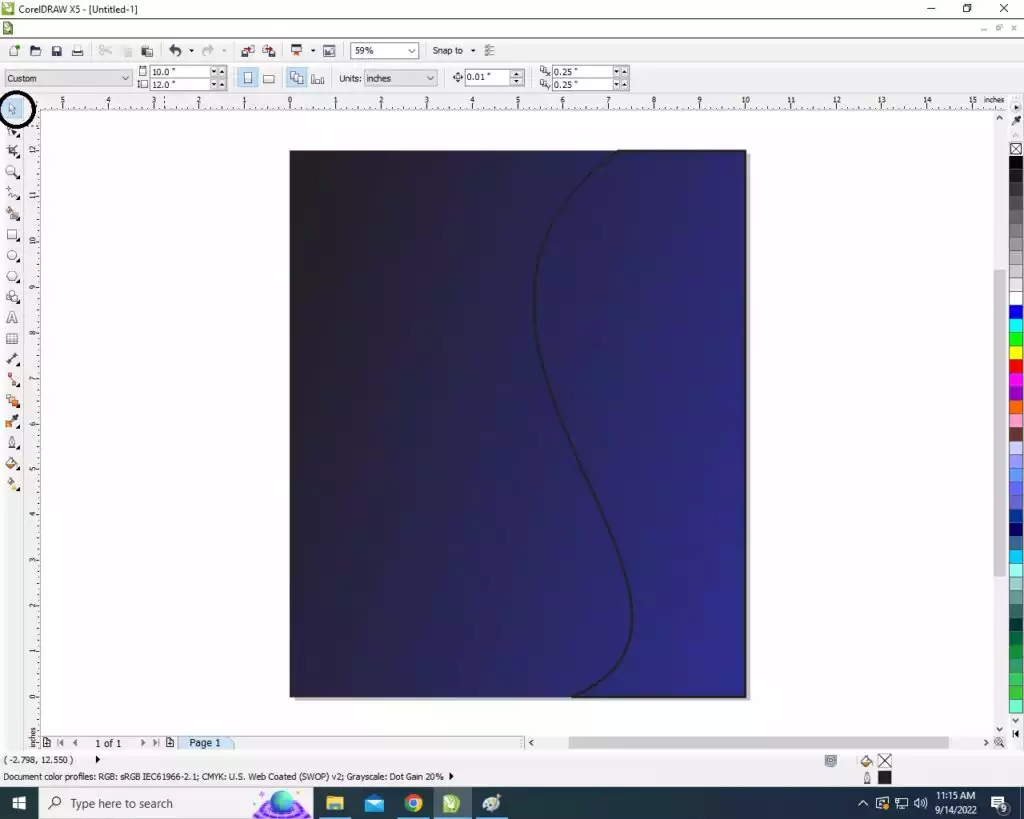Select the Table tool
The height and width of the screenshot is (819, 1024).
13,339
